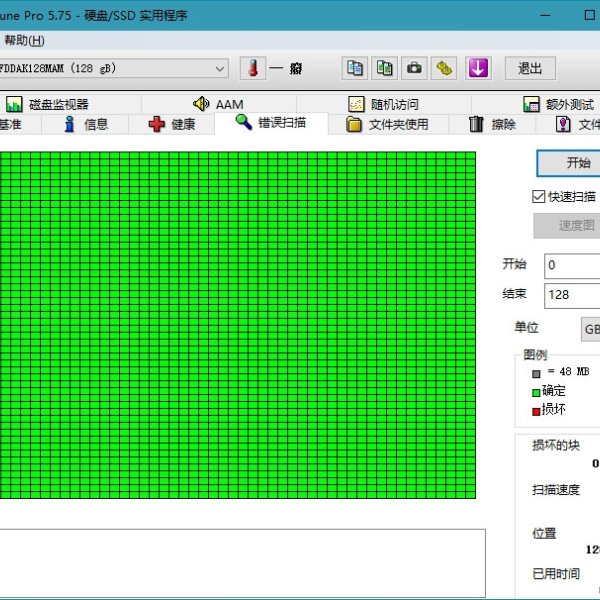Open the 随机访问 tab
Image resolution: width=600 pixels, height=600 pixels.
click(383, 104)
